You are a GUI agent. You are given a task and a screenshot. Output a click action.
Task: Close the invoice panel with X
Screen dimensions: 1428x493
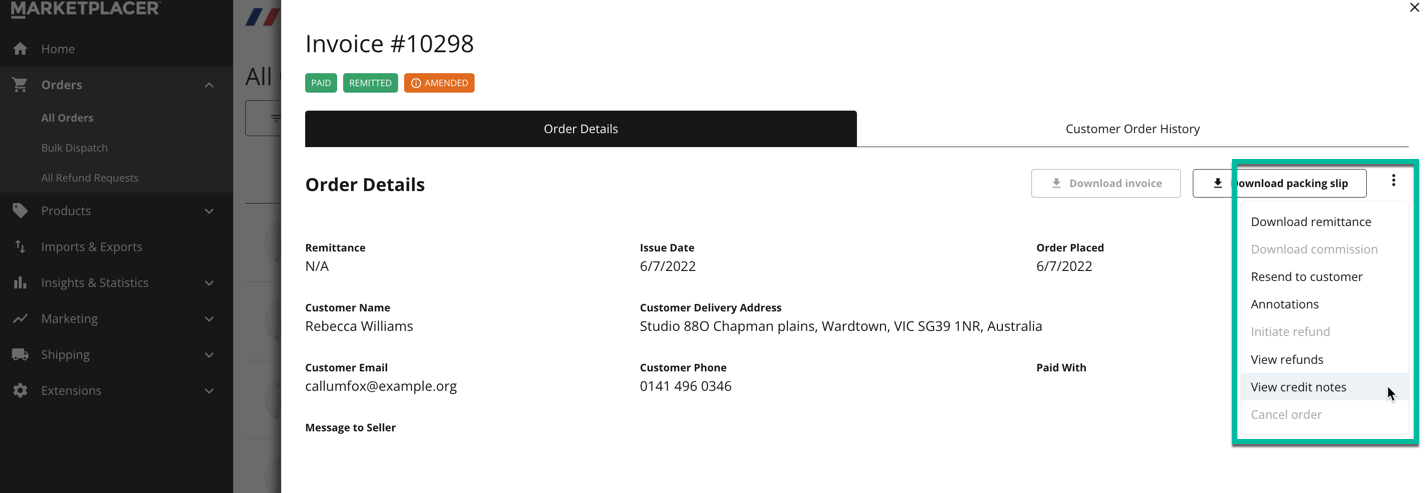(1414, 8)
